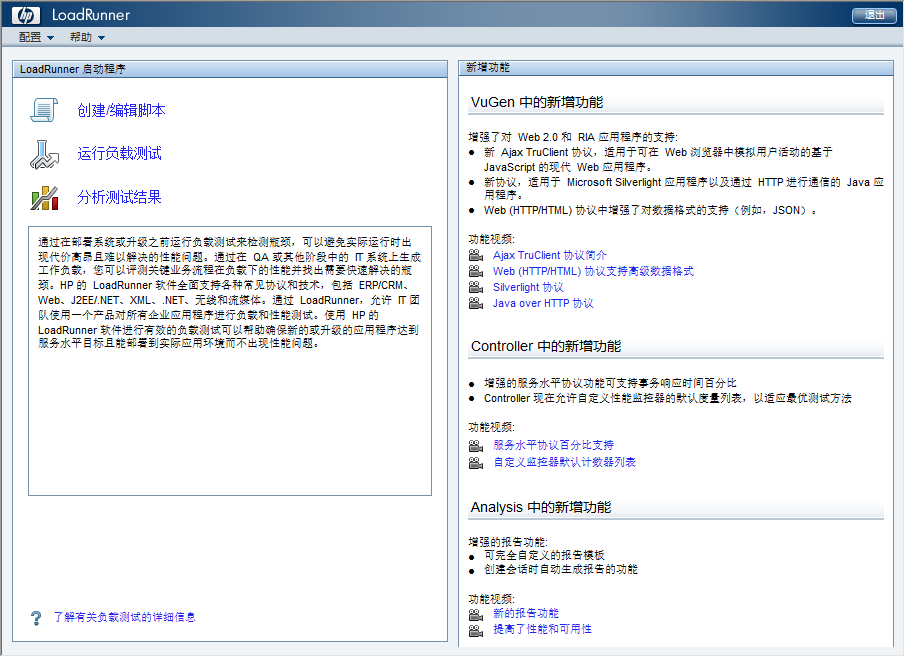This screenshot has width=905, height=657.
Task: Open 提高了性能和可用性 video link
Action: [543, 629]
